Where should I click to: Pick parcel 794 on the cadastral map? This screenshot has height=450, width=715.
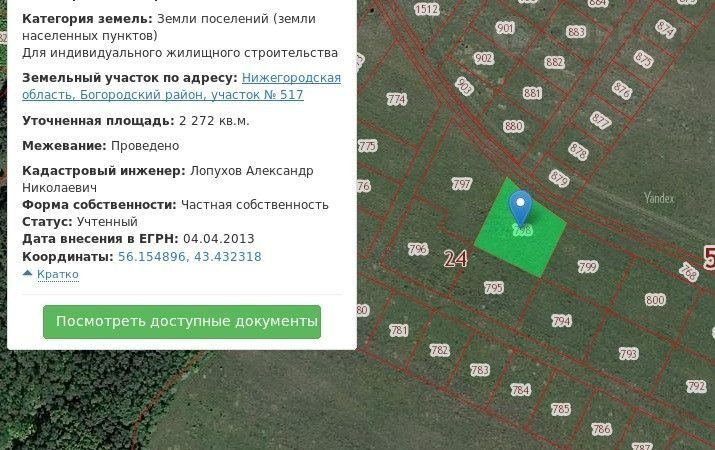click(x=561, y=321)
